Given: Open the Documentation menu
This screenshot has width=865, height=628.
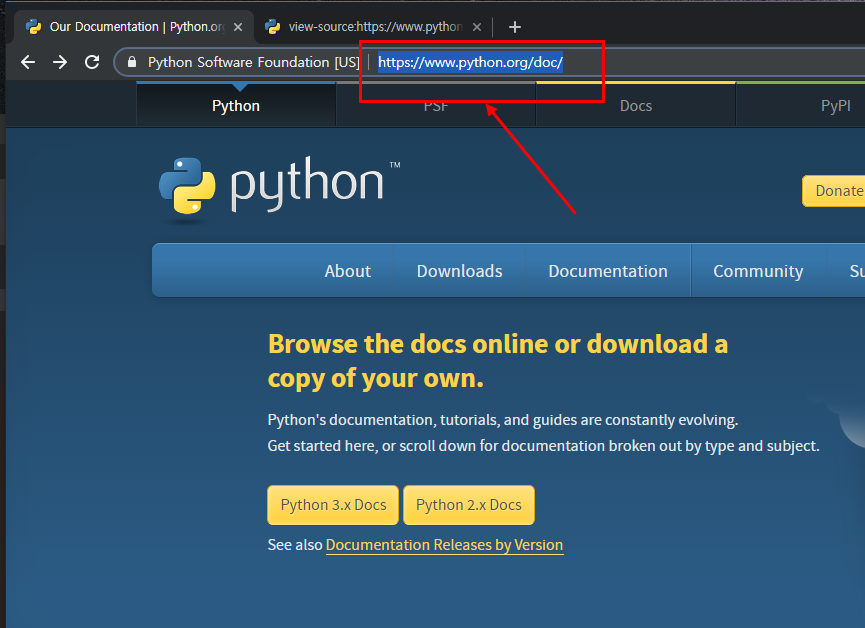Looking at the screenshot, I should [x=608, y=271].
